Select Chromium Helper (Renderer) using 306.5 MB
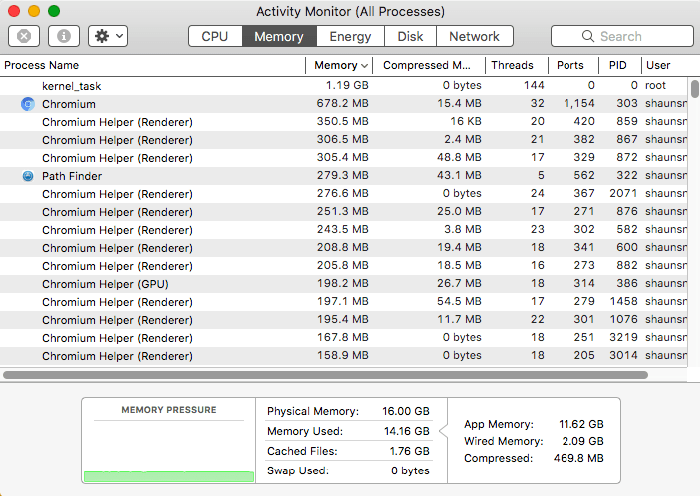700x496 pixels. click(x=344, y=140)
